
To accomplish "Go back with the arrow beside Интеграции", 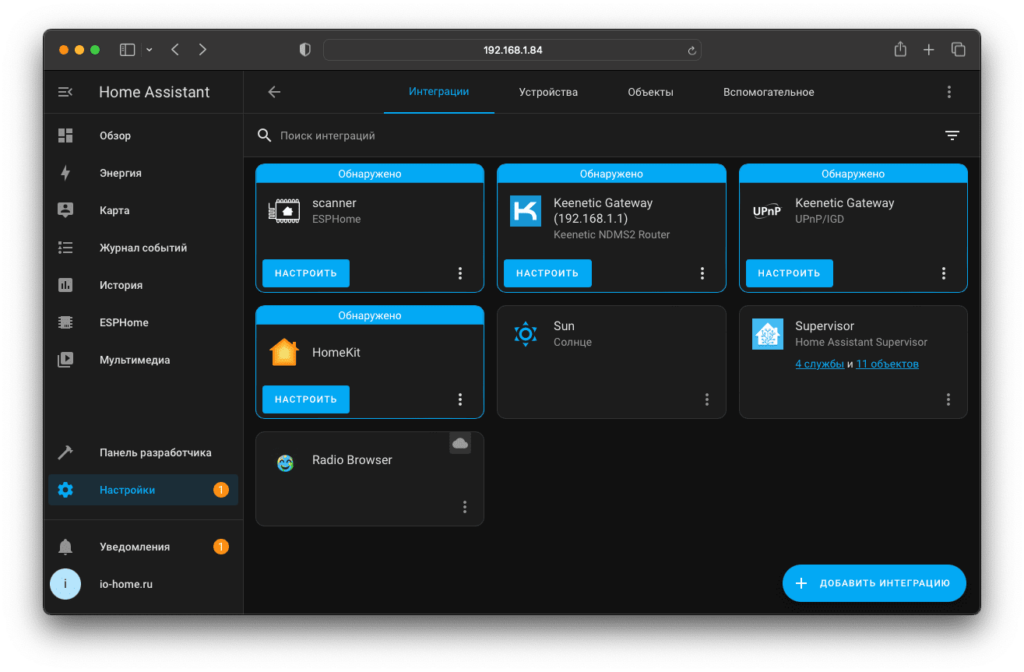I will click(x=274, y=92).
